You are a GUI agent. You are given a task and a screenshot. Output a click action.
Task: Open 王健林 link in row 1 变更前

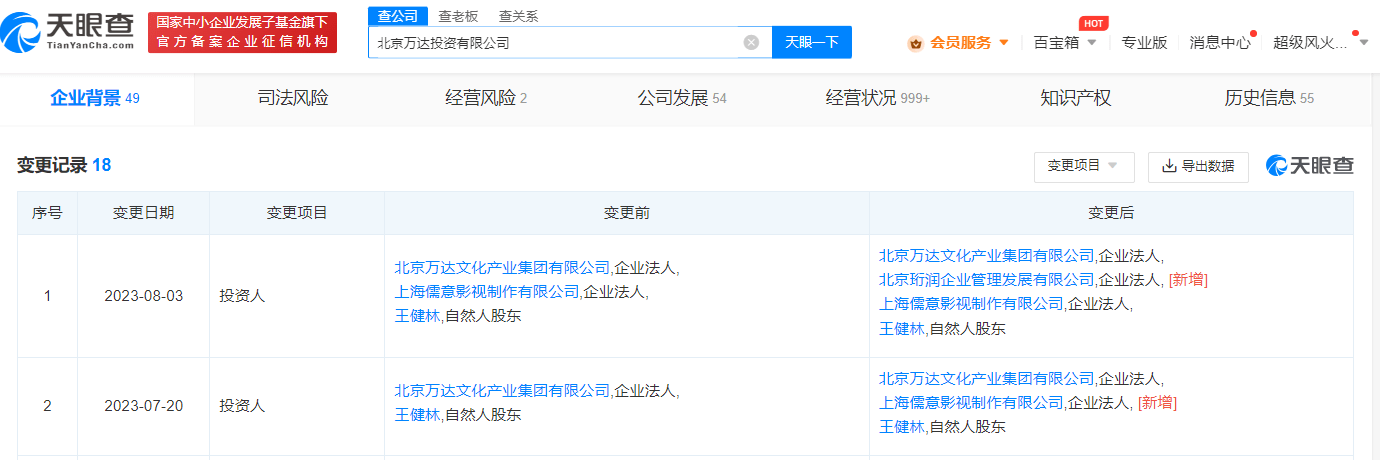pyautogui.click(x=417, y=315)
